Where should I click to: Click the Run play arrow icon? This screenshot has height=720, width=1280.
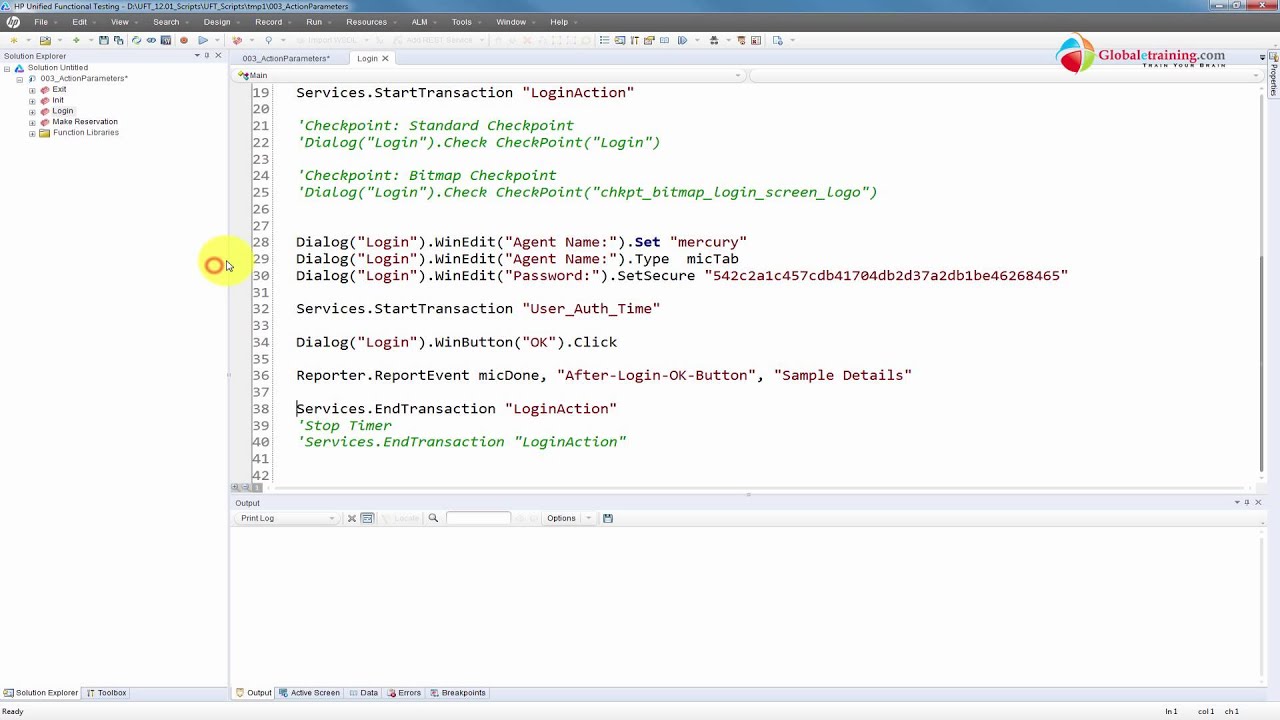pos(203,40)
